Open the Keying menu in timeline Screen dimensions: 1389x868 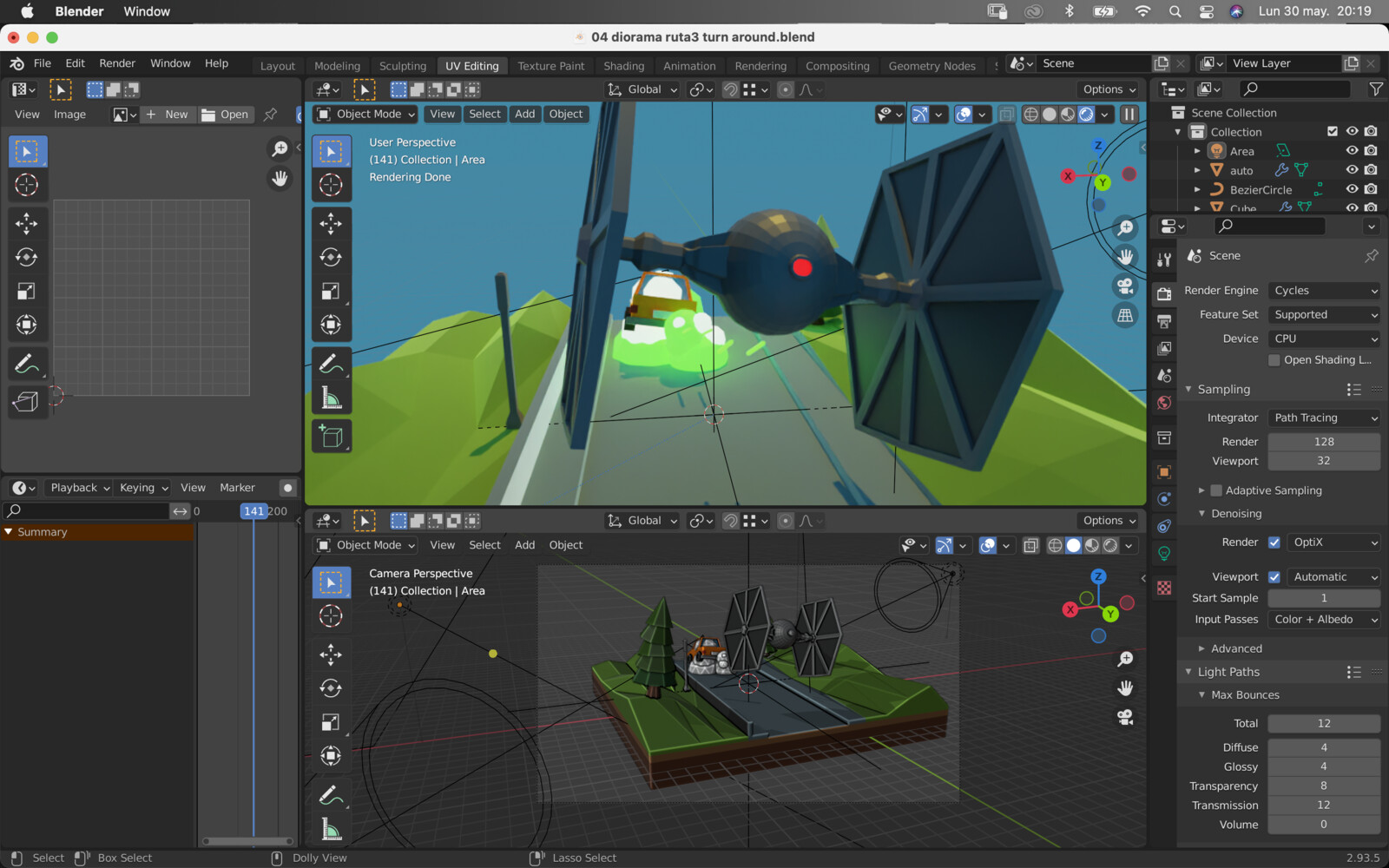click(143, 488)
